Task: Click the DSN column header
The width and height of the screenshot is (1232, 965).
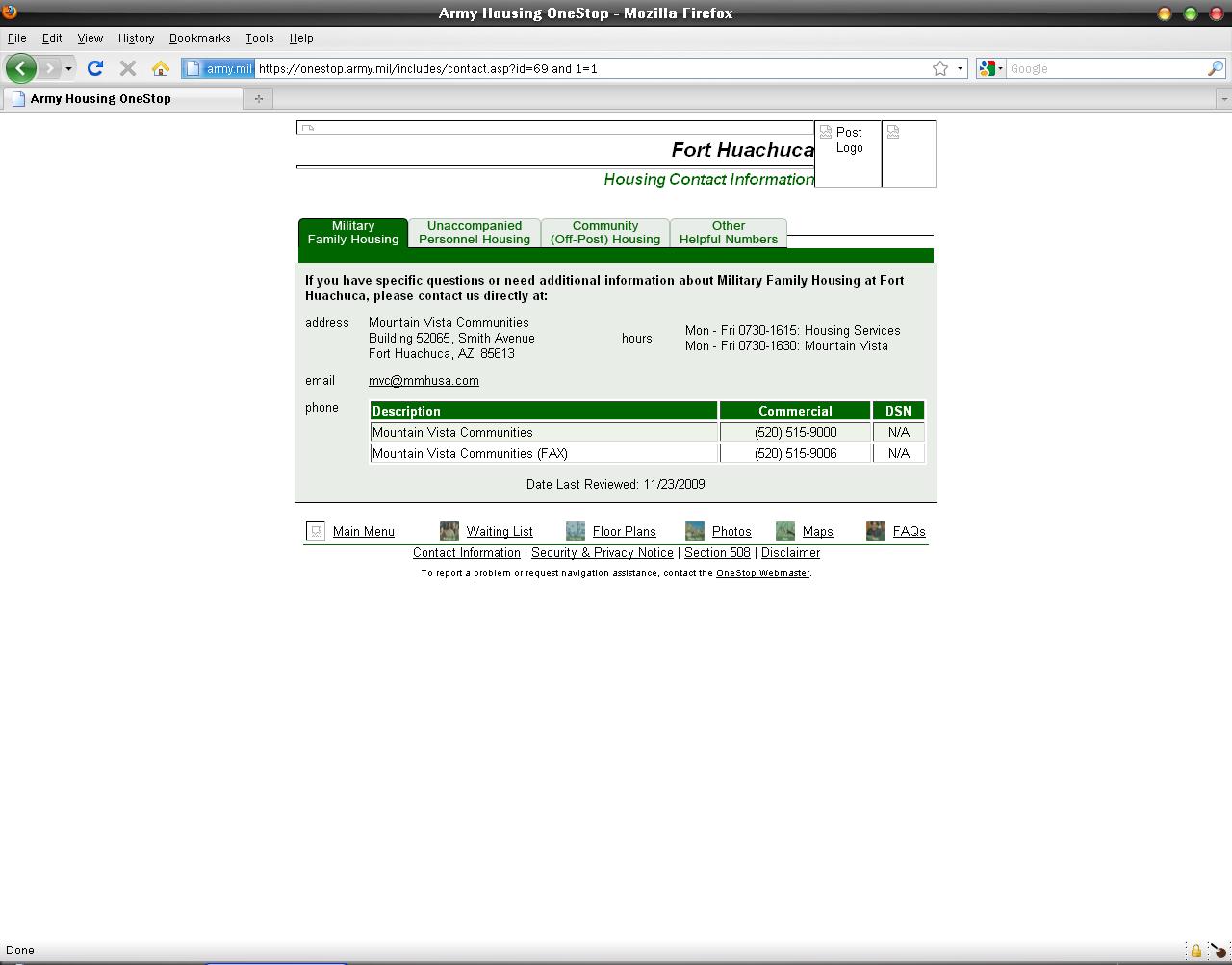Action: (x=899, y=411)
